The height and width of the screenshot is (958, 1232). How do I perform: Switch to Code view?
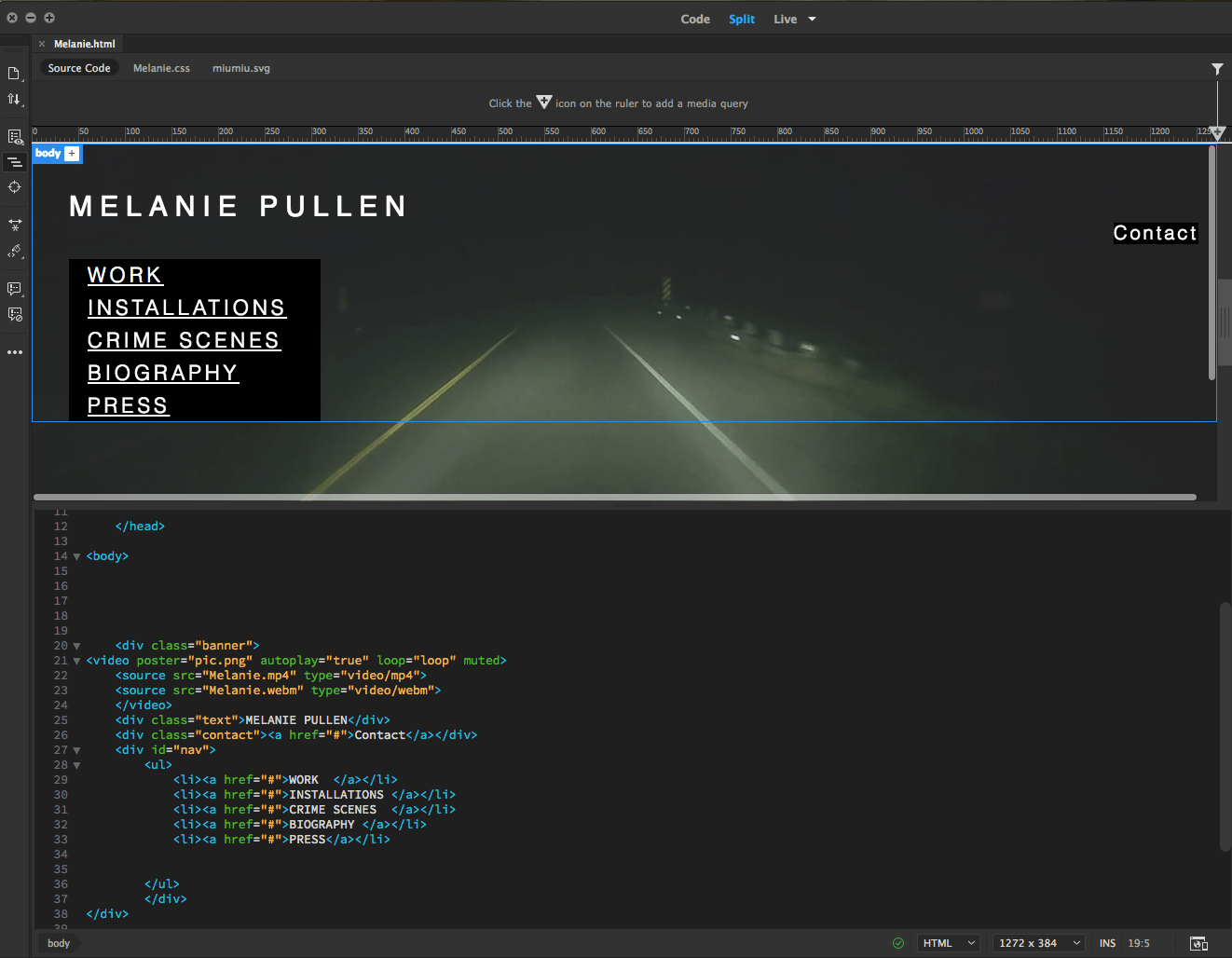point(695,19)
